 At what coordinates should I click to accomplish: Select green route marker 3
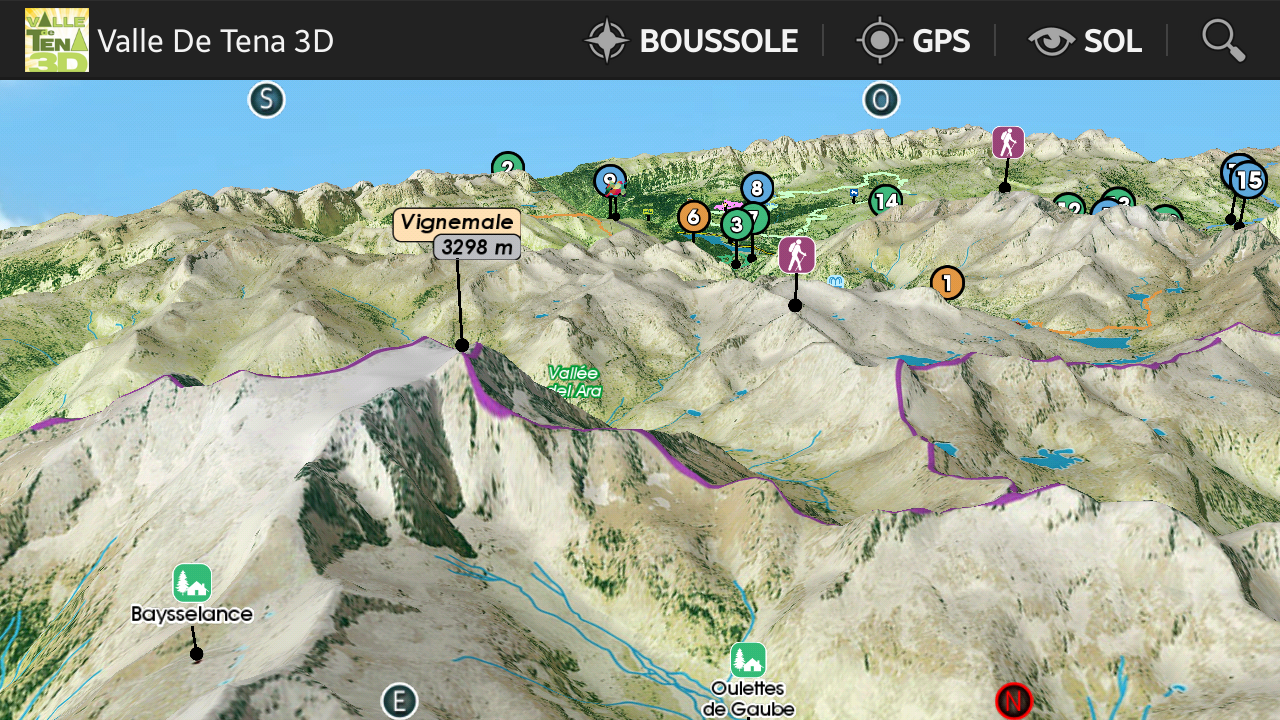(736, 223)
